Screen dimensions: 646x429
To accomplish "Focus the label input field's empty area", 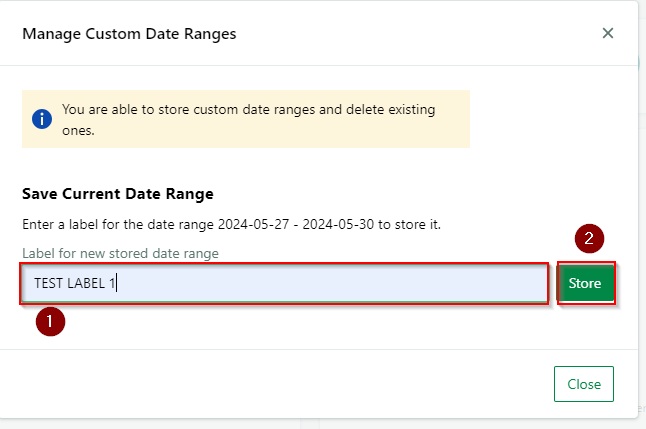I will point(330,283).
